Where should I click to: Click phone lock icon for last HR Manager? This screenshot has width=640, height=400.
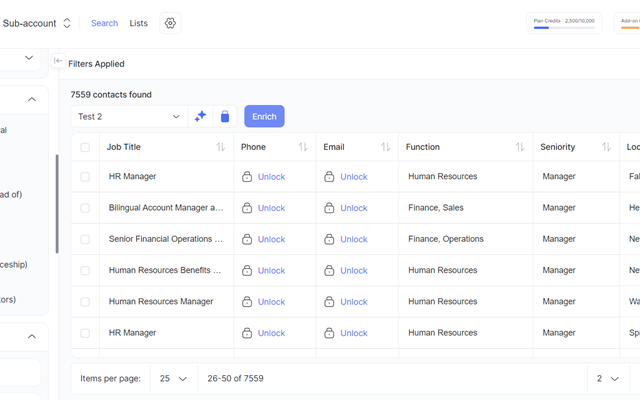coord(247,333)
